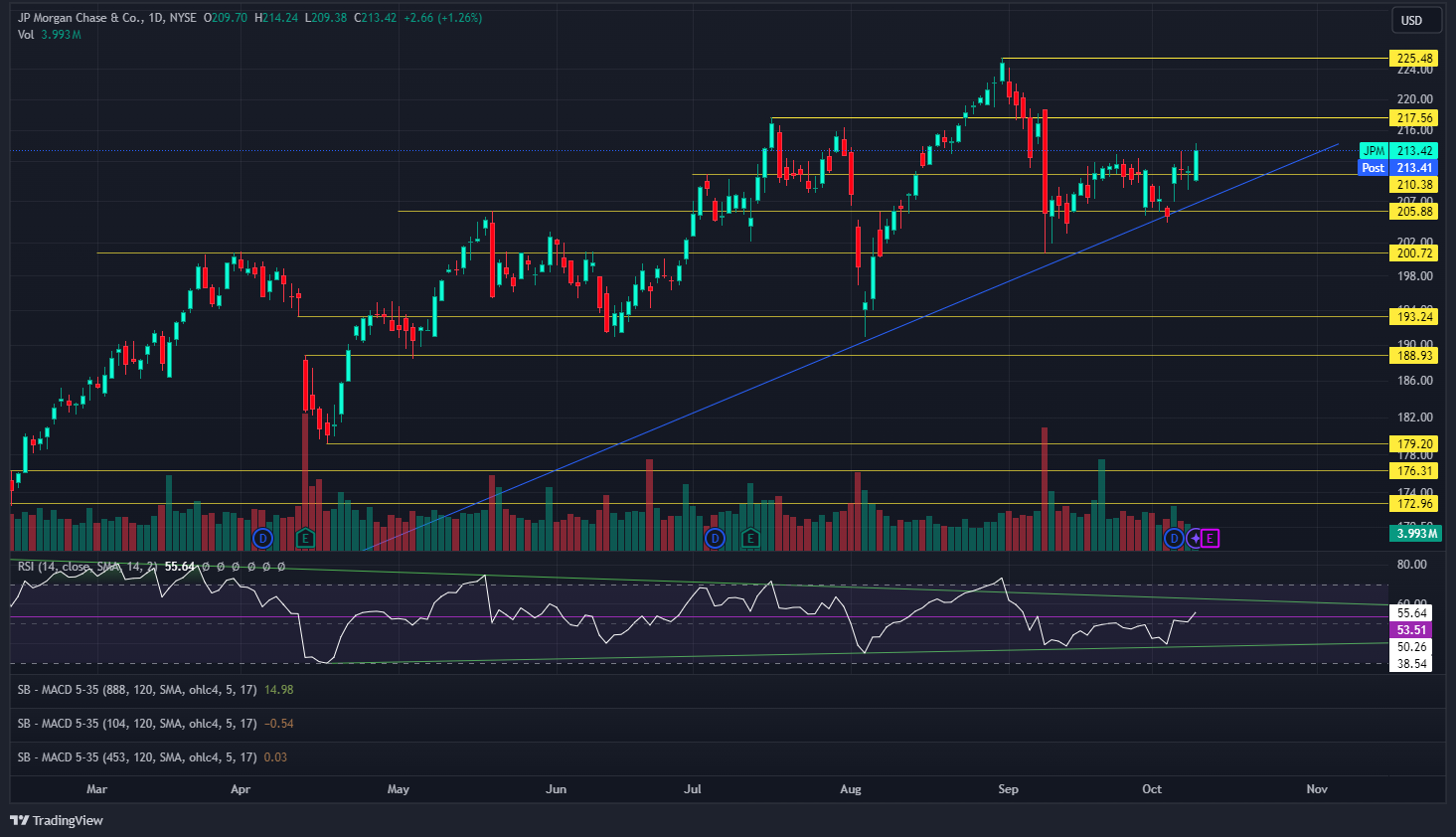The height and width of the screenshot is (837, 1456).
Task: Click the 210.38 price line label
Action: 1414,185
